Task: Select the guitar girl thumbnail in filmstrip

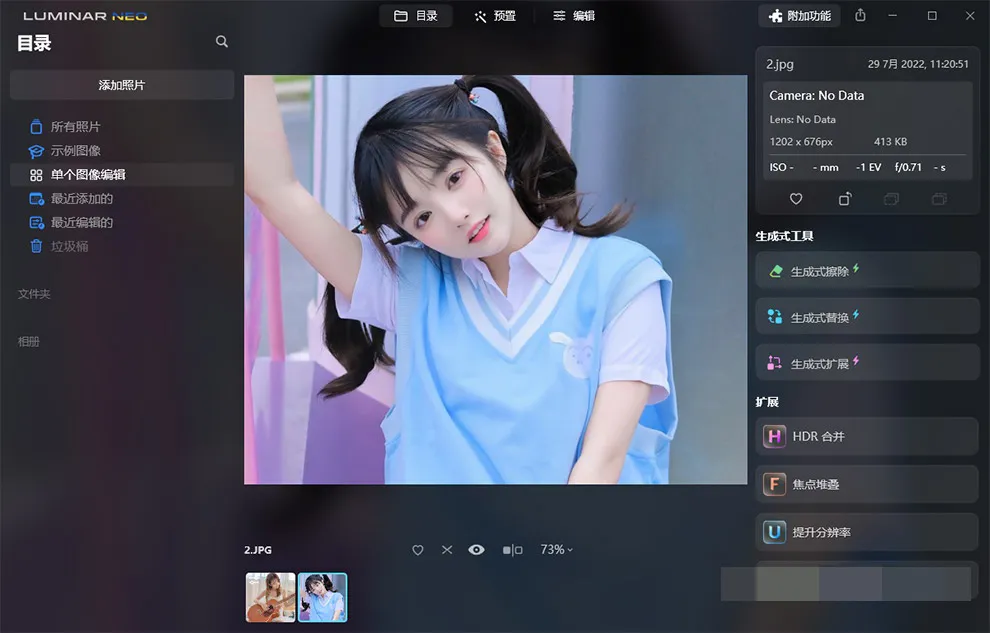Action: tap(271, 597)
